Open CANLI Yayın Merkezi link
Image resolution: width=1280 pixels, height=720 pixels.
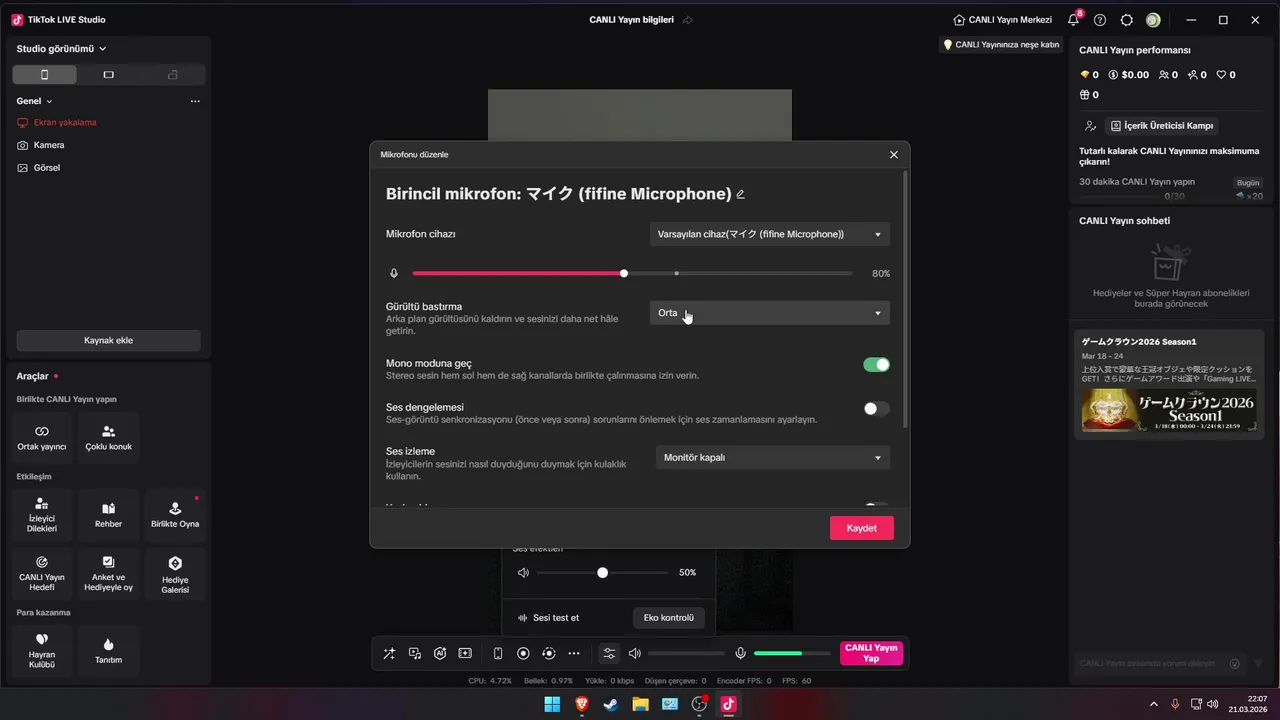tap(1003, 20)
